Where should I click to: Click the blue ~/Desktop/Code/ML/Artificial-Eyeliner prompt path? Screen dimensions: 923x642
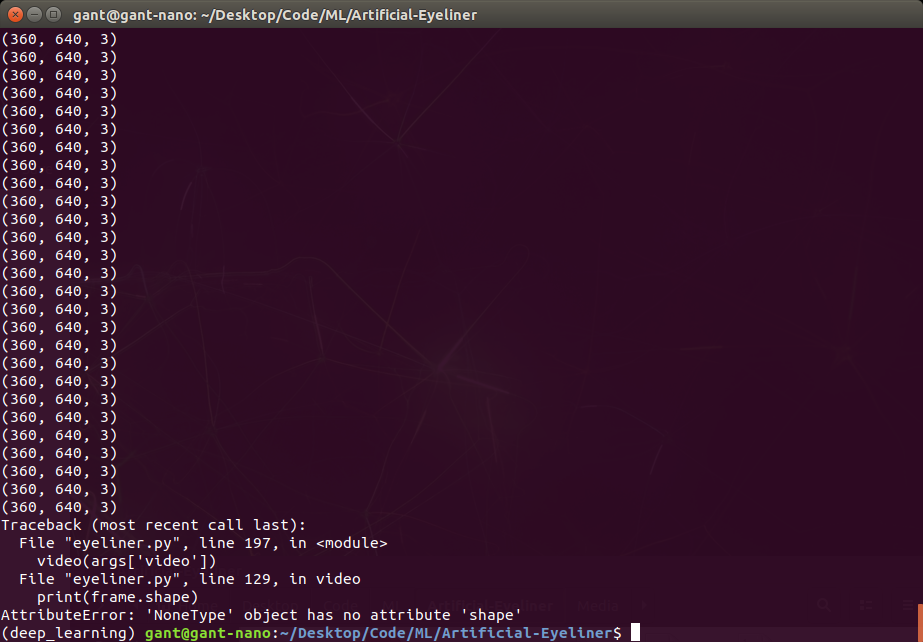pyautogui.click(x=446, y=633)
